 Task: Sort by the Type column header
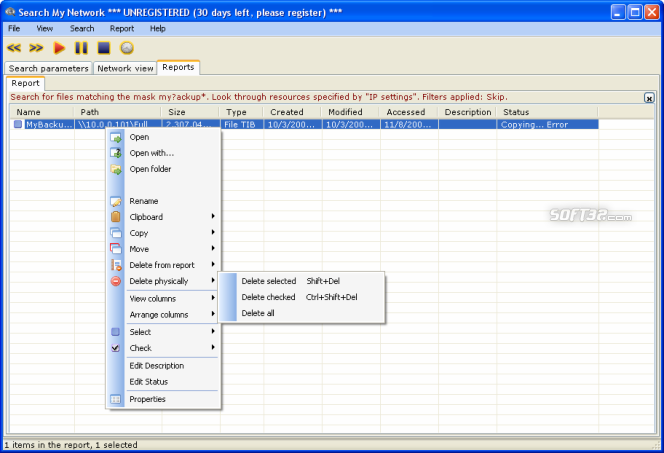[x=242, y=112]
